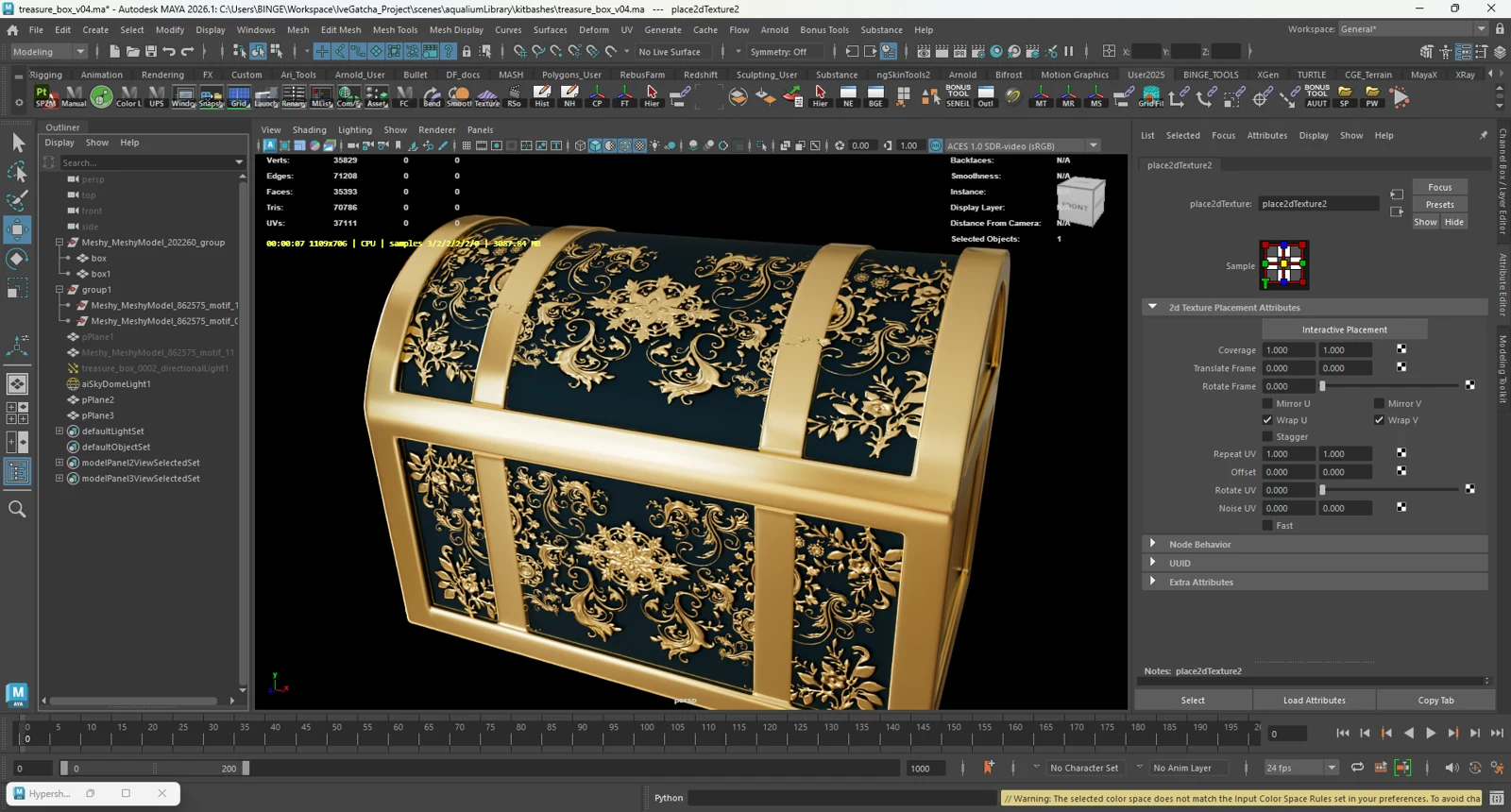Screen dimensions: 1511x812
Task: Click the Load Attributes button
Action: (1315, 701)
